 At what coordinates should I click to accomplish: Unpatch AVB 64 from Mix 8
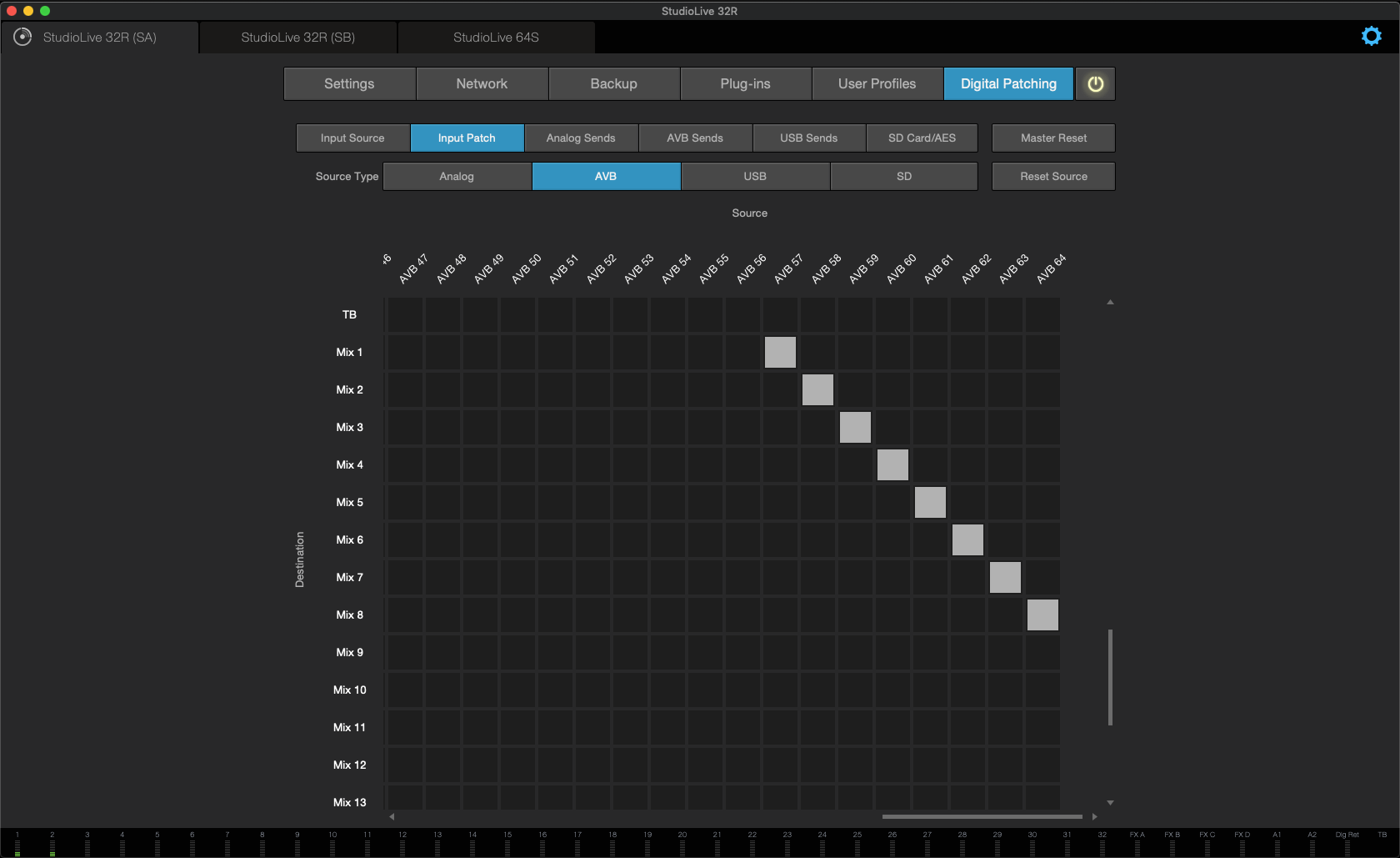click(x=1042, y=615)
